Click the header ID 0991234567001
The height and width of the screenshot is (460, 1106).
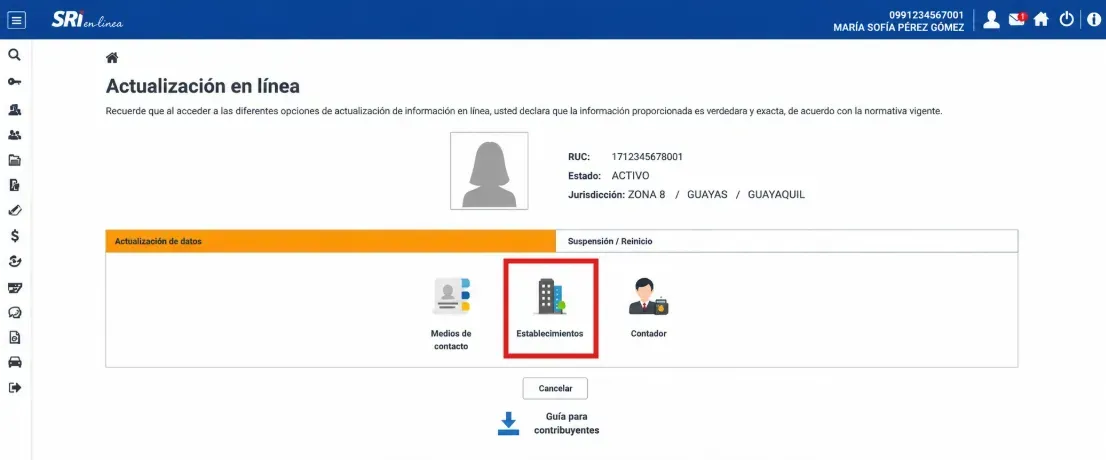[x=926, y=14]
